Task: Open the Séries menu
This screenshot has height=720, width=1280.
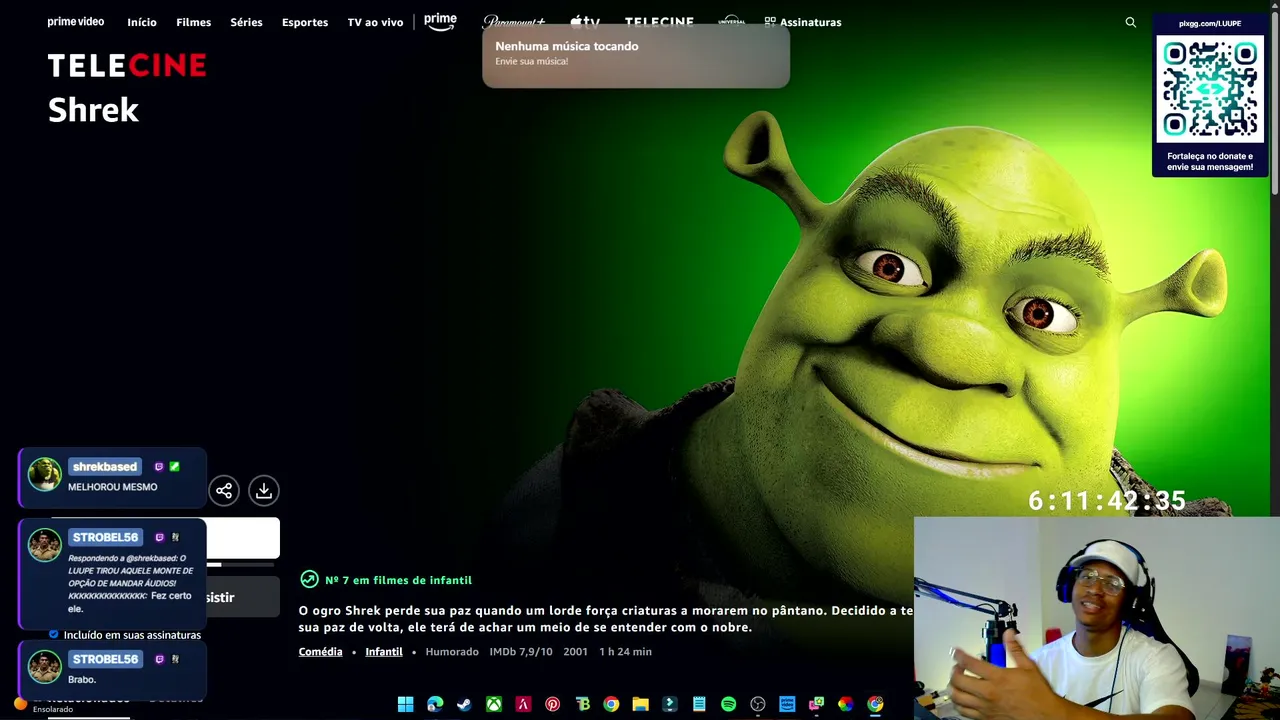Action: coord(246,22)
